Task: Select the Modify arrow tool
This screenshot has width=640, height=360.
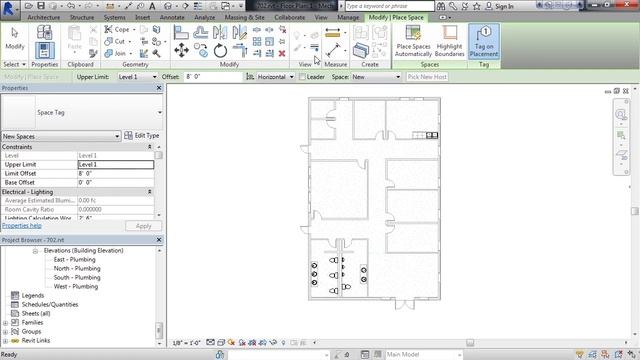Action: [15, 38]
